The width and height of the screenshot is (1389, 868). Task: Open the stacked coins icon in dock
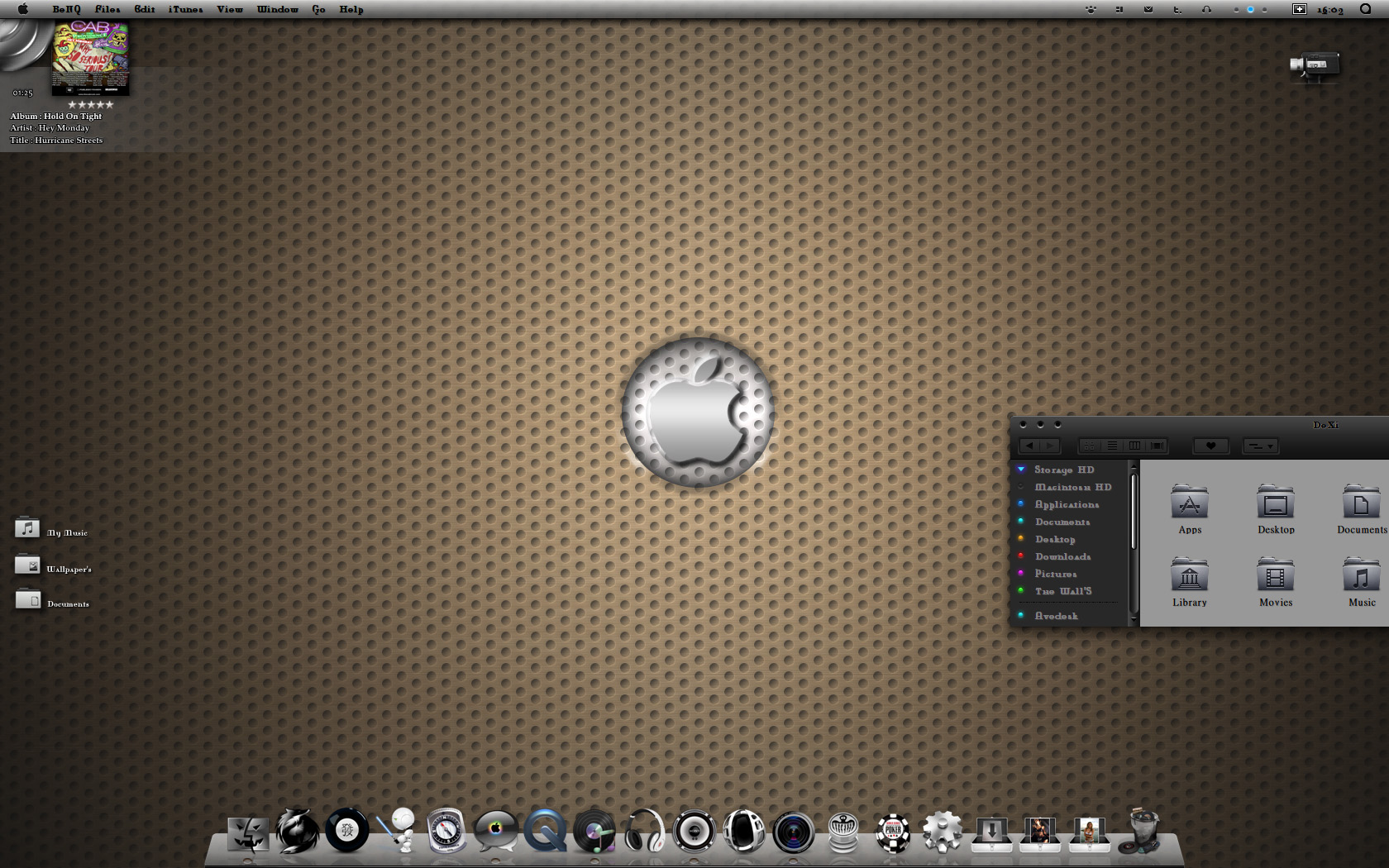click(843, 832)
